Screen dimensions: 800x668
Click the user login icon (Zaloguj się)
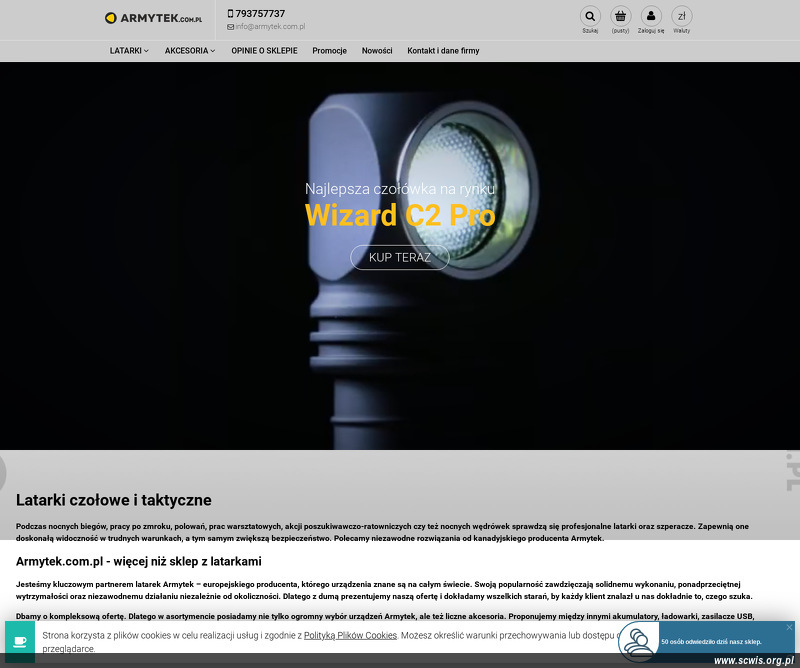coord(651,16)
